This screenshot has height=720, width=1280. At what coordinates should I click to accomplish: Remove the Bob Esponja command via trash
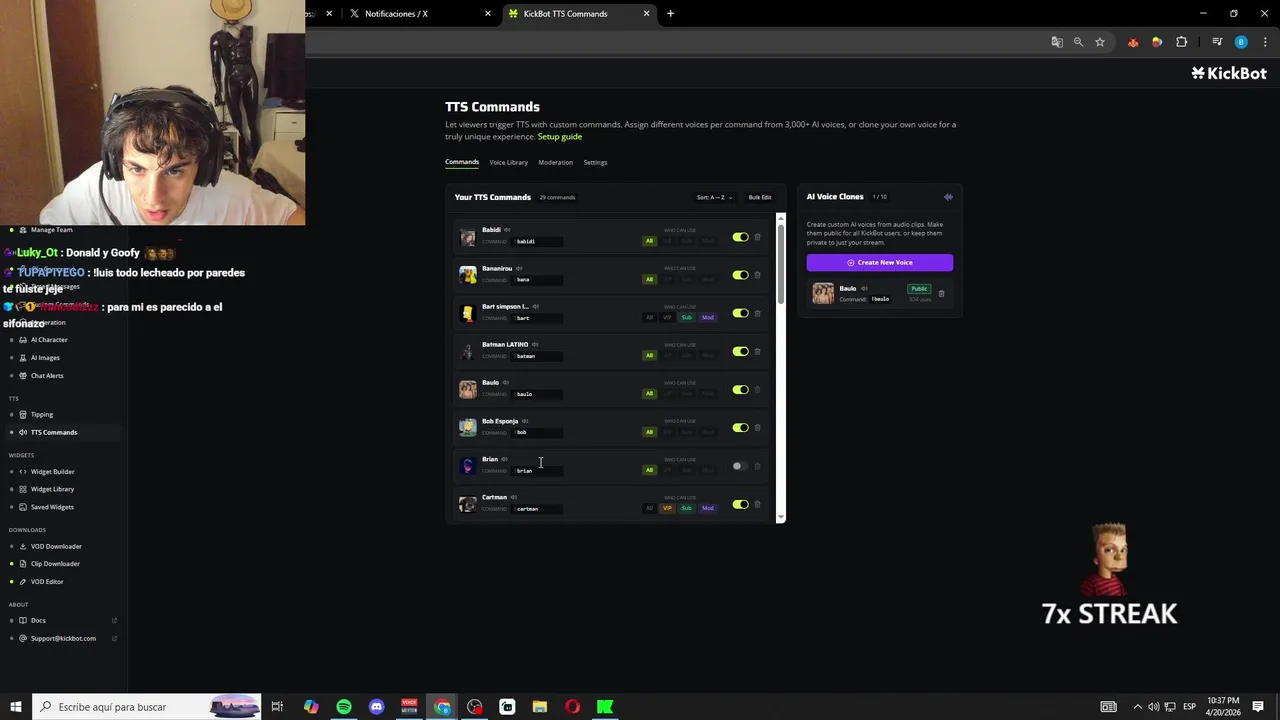tap(757, 428)
